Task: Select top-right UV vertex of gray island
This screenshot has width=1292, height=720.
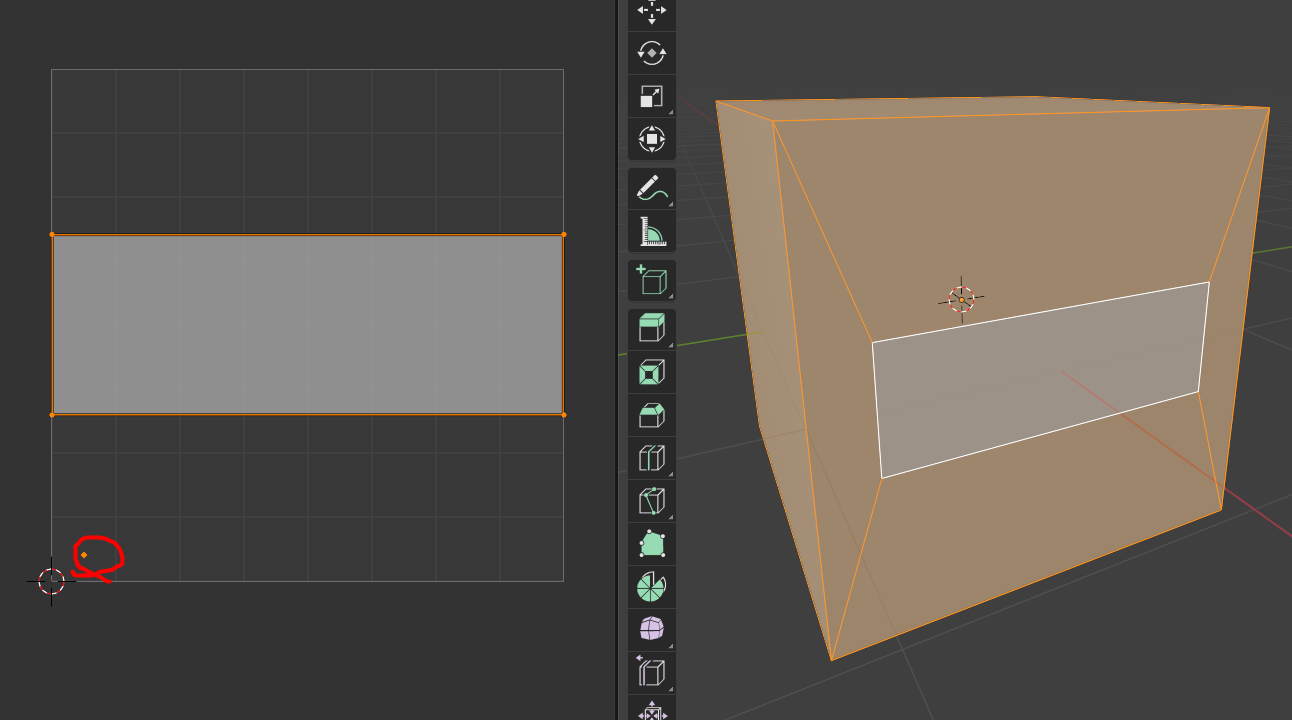Action: (564, 235)
